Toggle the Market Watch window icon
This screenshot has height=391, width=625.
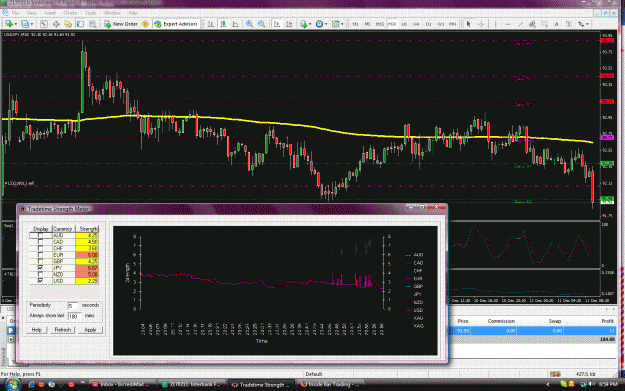click(x=44, y=24)
